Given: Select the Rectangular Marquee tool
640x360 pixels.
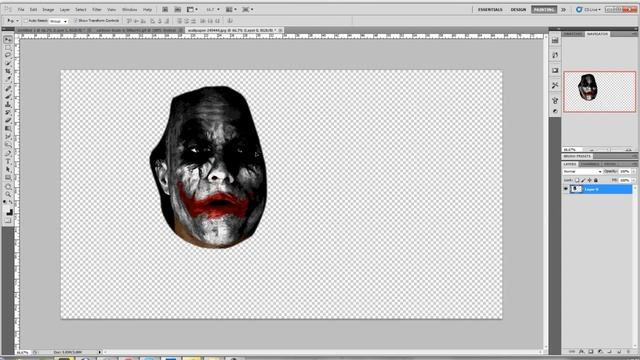Looking at the screenshot, I should pos(8,48).
